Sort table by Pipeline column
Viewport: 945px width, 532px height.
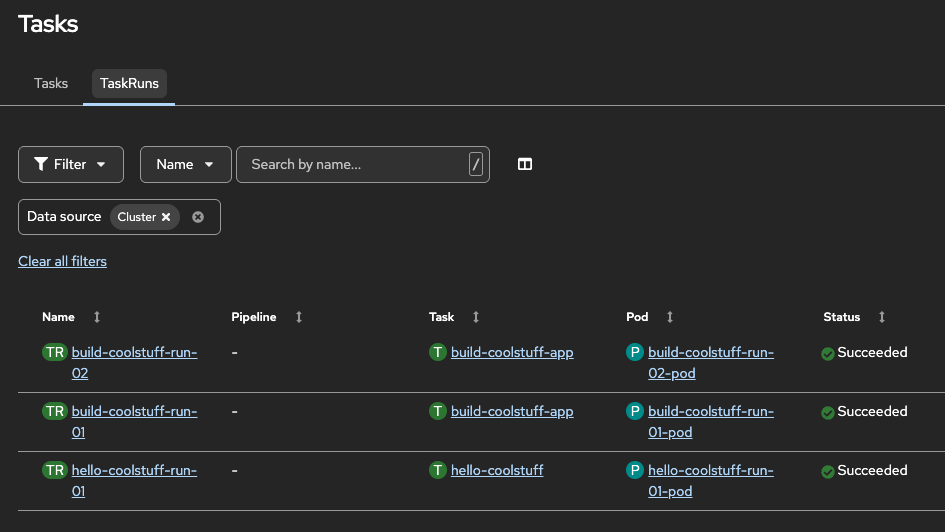[299, 317]
